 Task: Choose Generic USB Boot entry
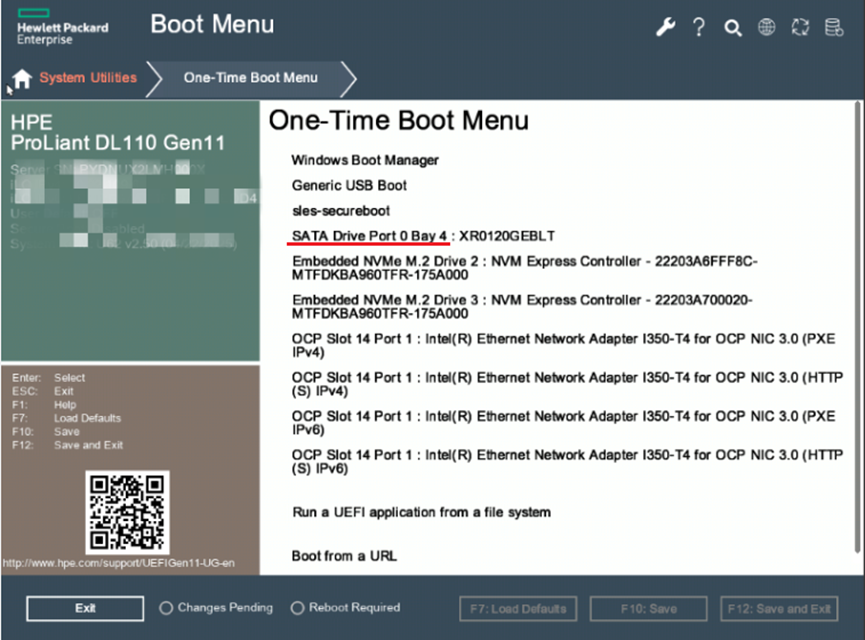pyautogui.click(x=349, y=185)
